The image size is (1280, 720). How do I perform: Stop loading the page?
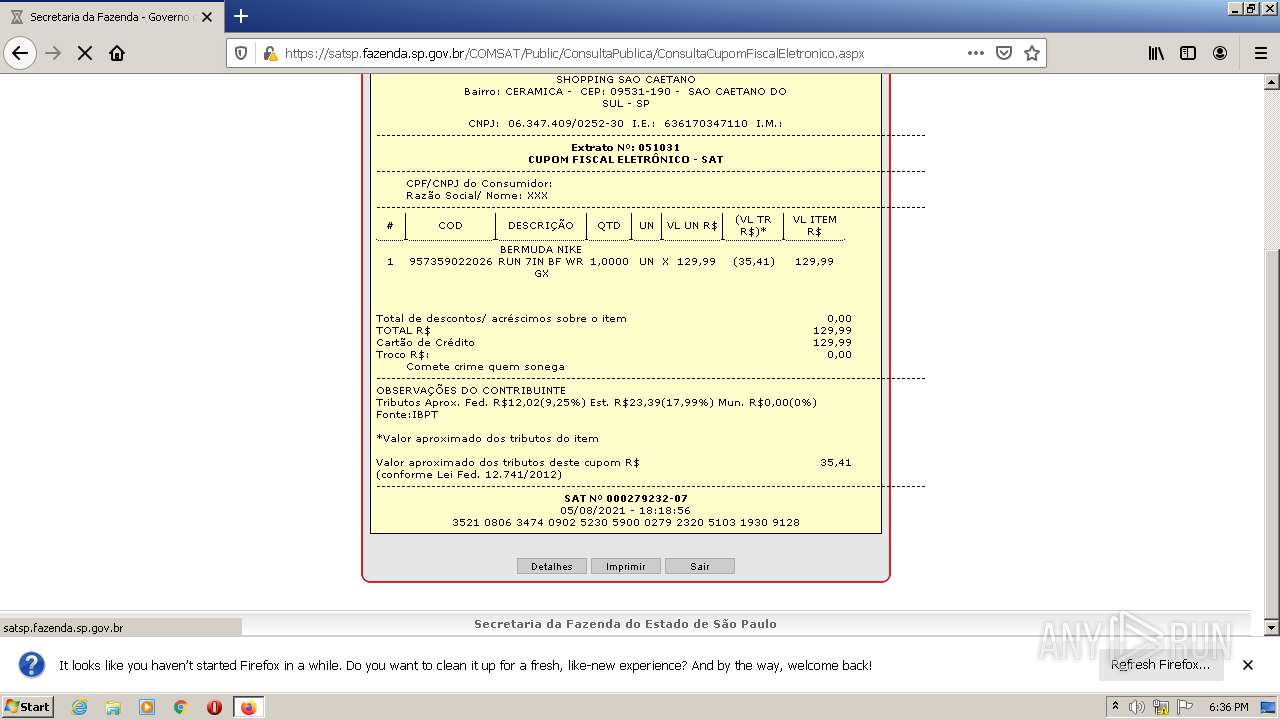(85, 53)
